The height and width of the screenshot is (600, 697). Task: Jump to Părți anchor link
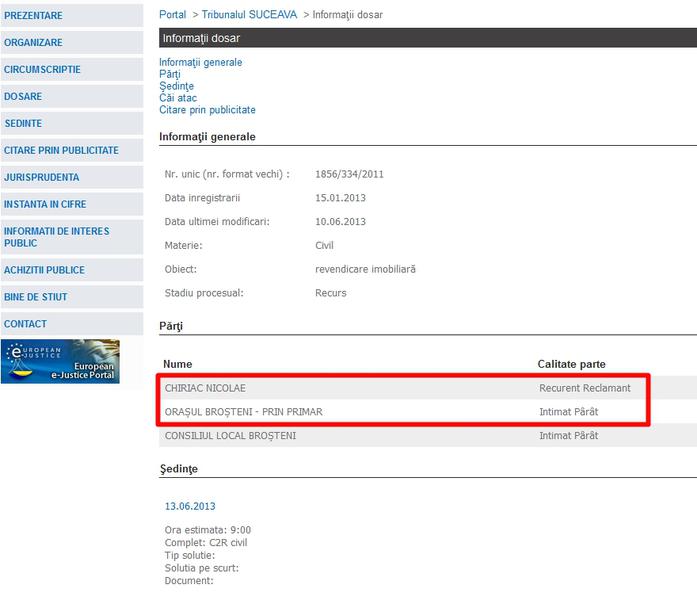coord(170,74)
